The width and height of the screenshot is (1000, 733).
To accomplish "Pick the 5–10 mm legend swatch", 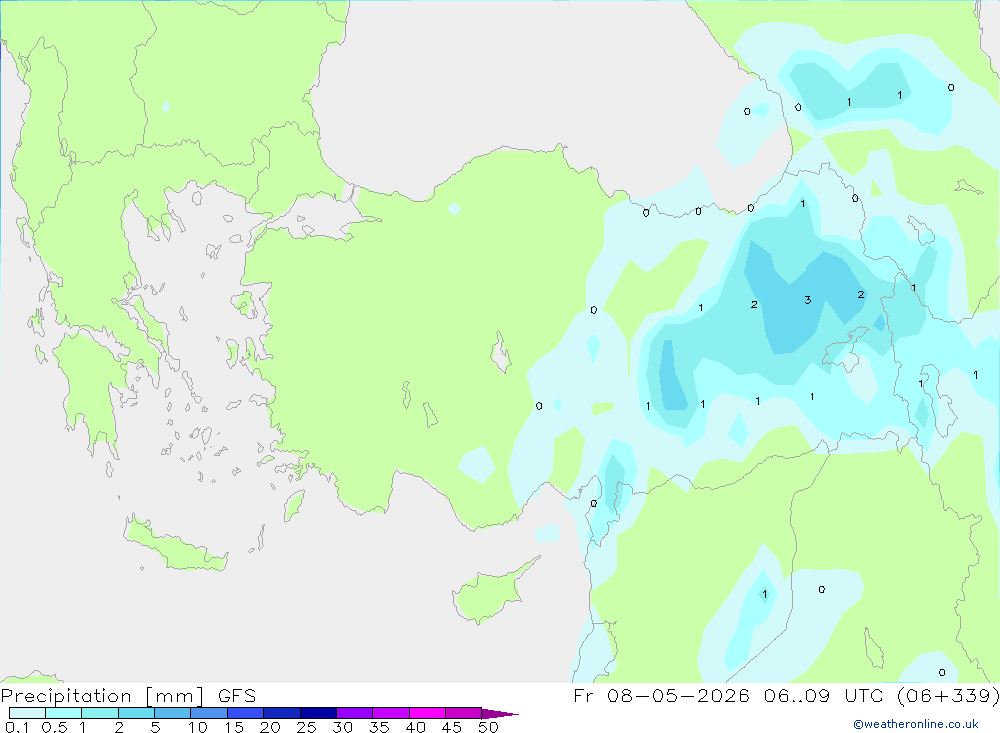I will [172, 713].
